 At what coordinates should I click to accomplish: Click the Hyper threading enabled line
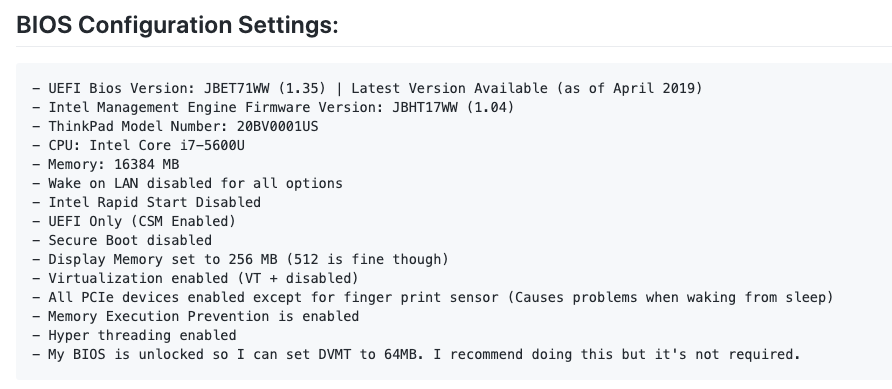(x=134, y=336)
